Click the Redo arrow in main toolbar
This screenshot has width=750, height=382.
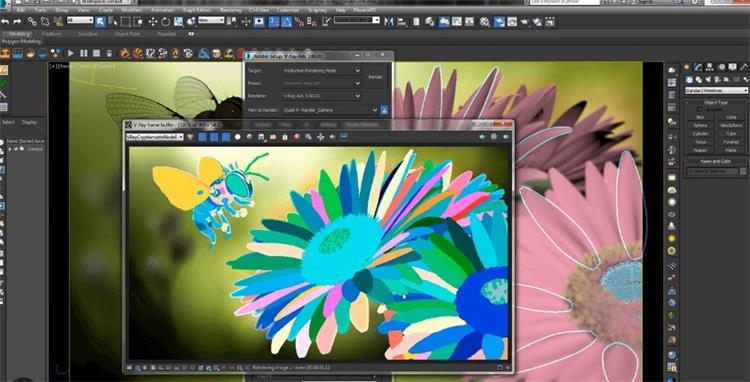pos(17,22)
